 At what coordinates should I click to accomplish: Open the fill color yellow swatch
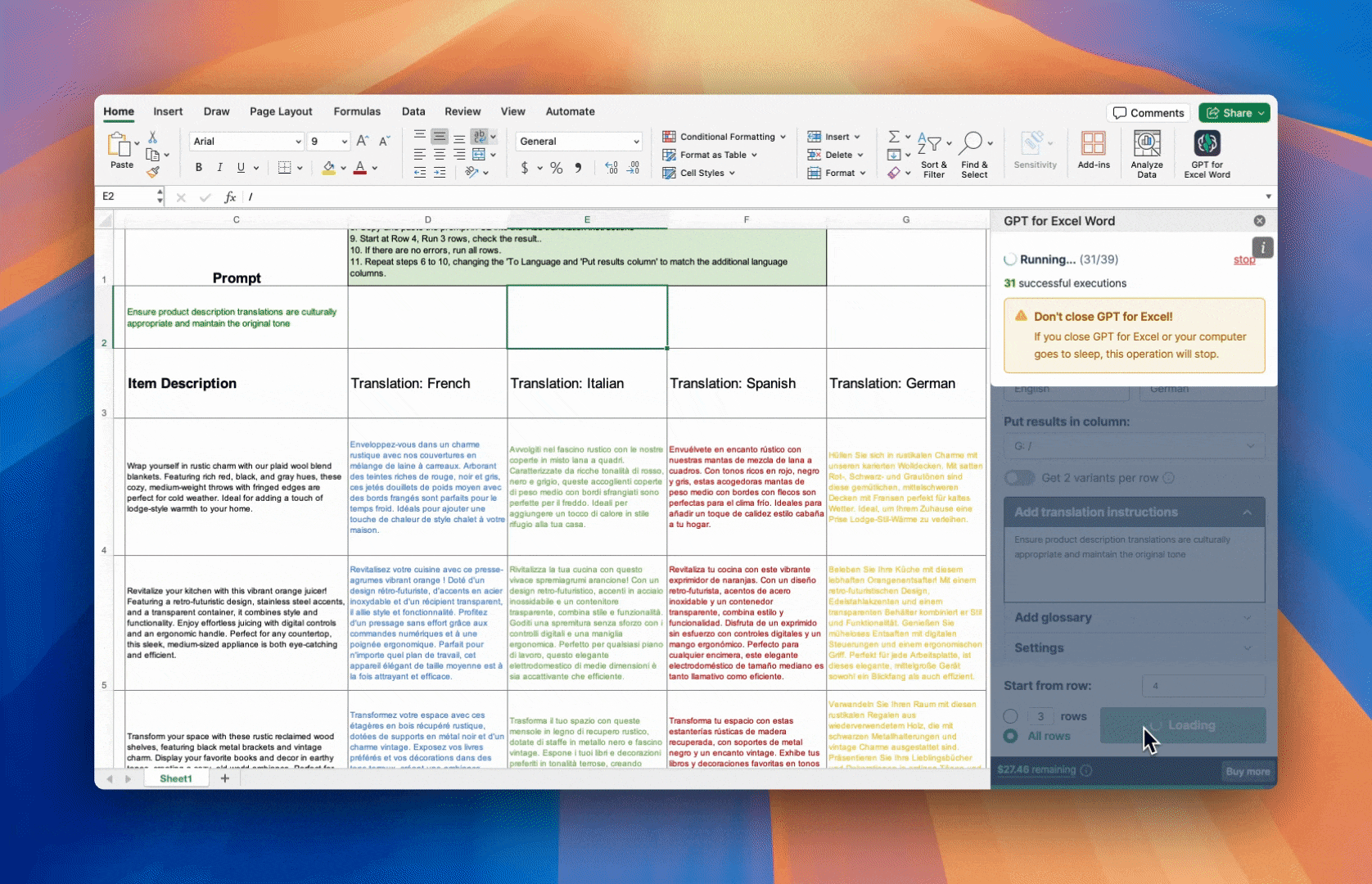click(329, 168)
